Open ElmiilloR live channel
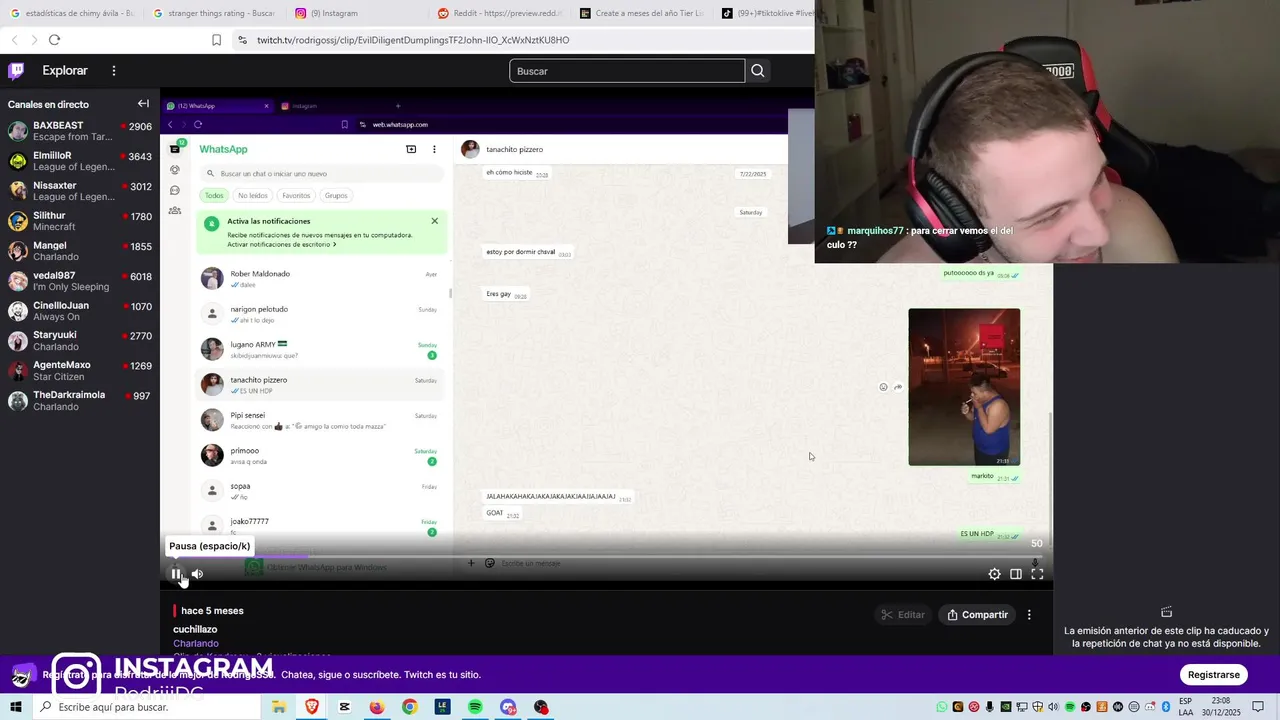 [x=80, y=161]
